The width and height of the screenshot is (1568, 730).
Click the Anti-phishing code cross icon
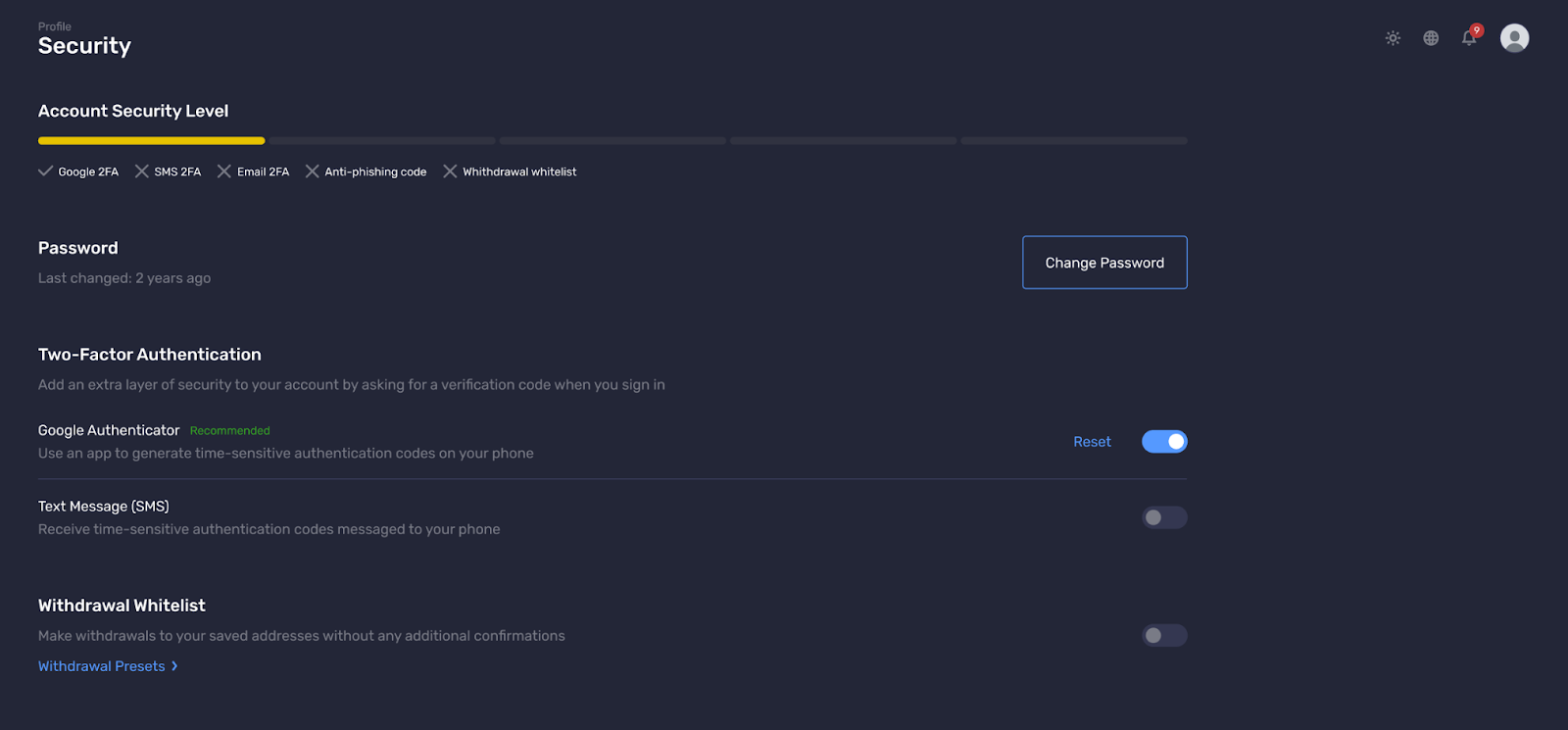tap(313, 171)
